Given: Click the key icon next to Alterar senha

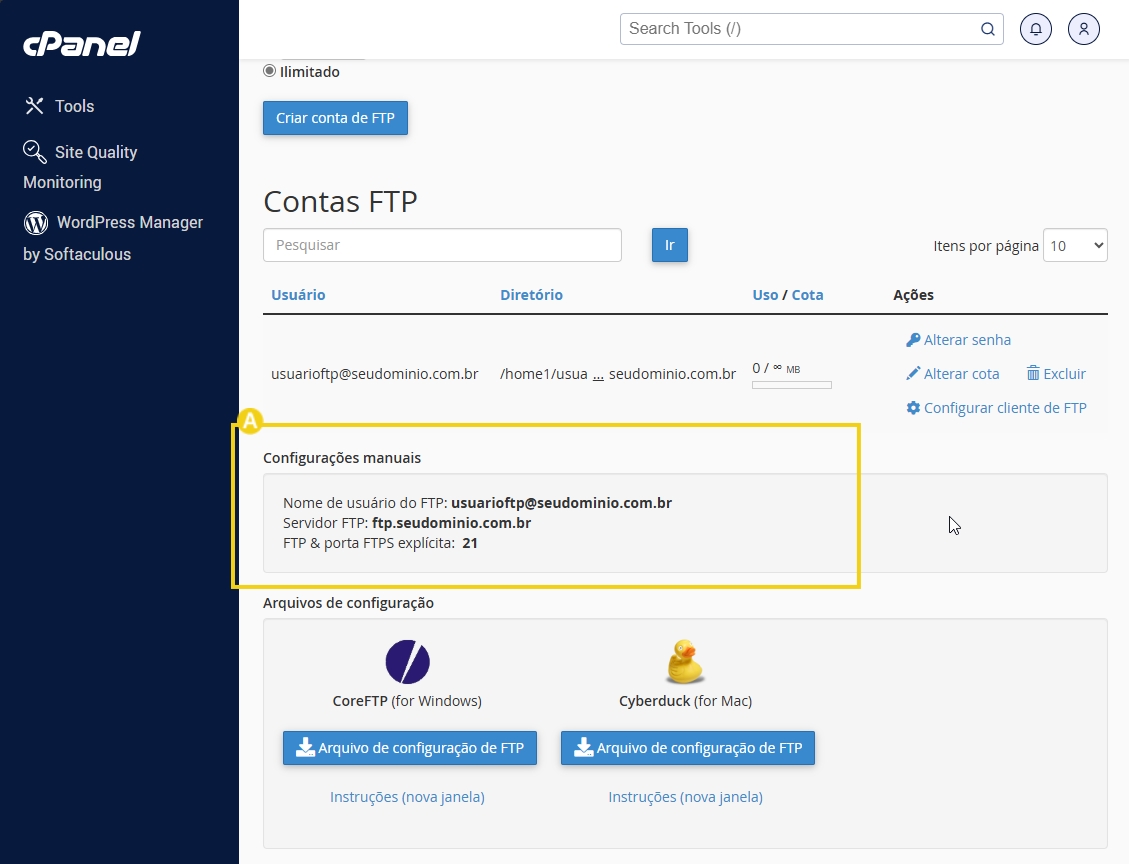Looking at the screenshot, I should pyautogui.click(x=913, y=340).
